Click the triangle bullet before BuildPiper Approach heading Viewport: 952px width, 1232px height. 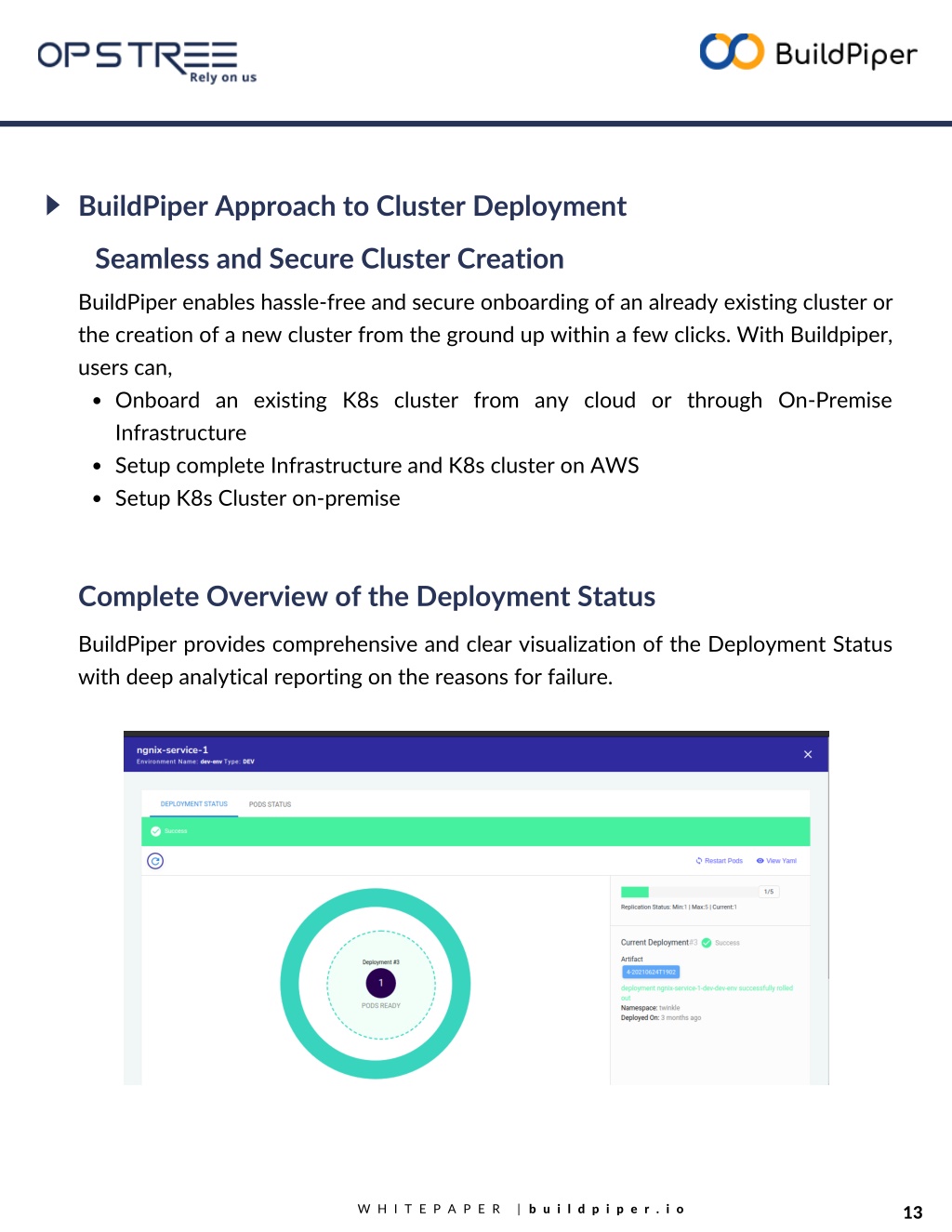[x=54, y=205]
